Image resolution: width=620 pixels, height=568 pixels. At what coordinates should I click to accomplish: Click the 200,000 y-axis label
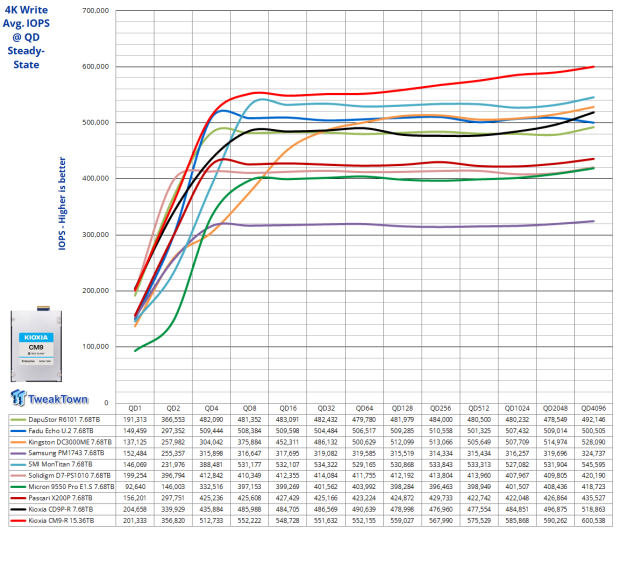[96, 291]
